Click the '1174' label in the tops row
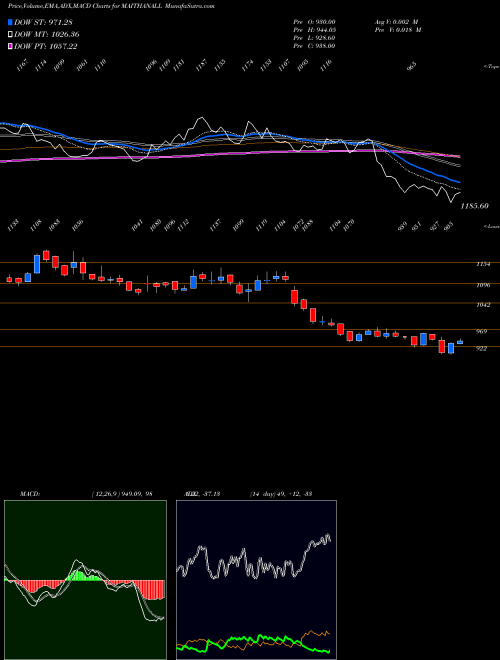The width and height of the screenshot is (500, 660). click(248, 66)
